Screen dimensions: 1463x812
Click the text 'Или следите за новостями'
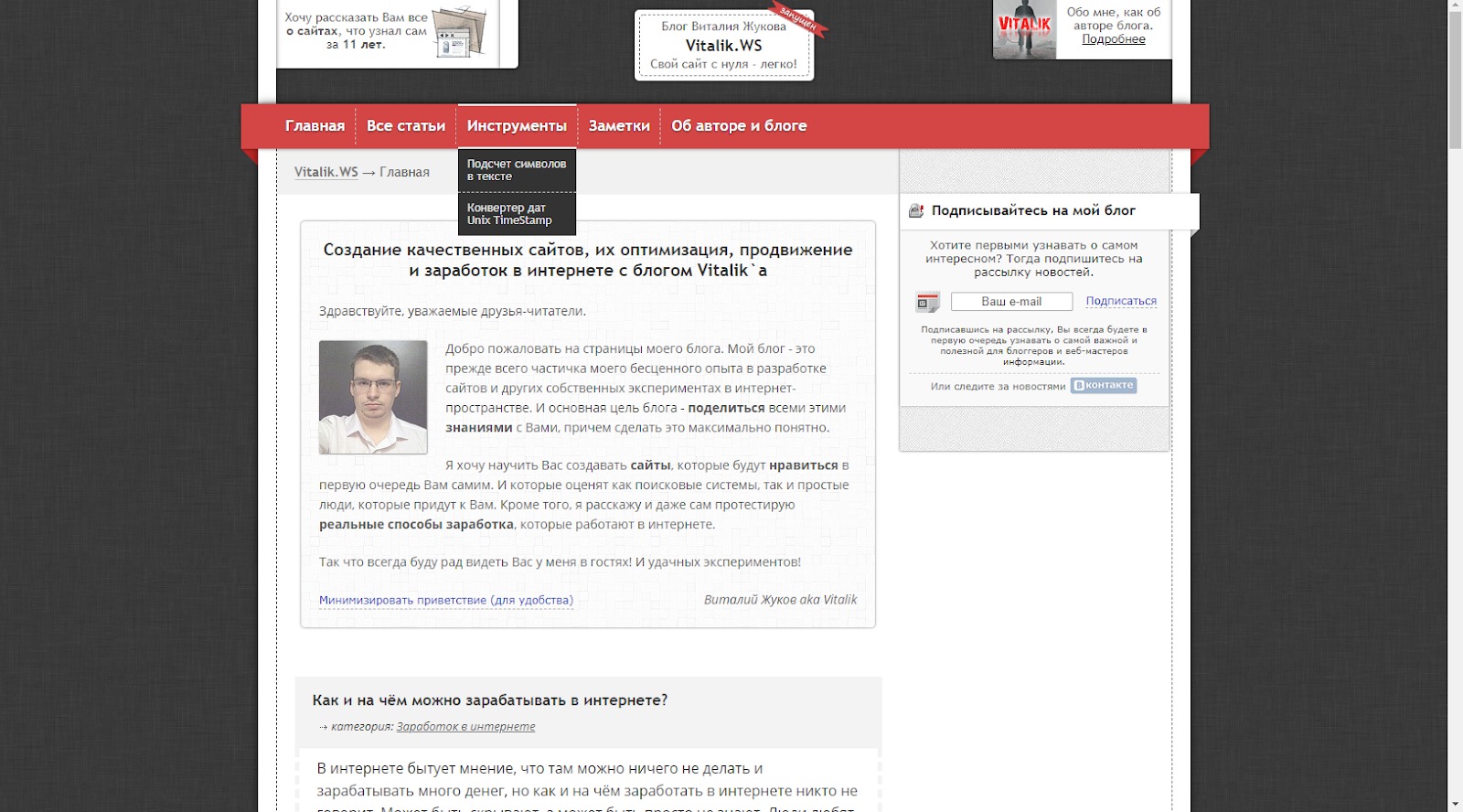[998, 386]
